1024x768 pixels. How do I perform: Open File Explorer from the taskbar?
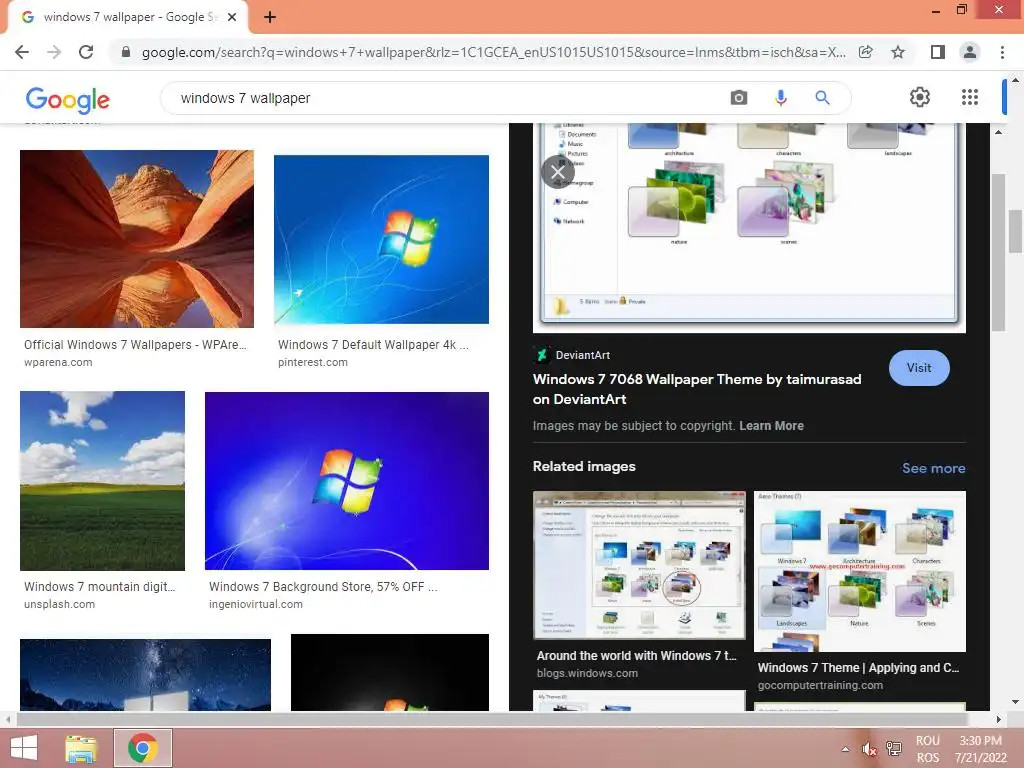pos(81,748)
